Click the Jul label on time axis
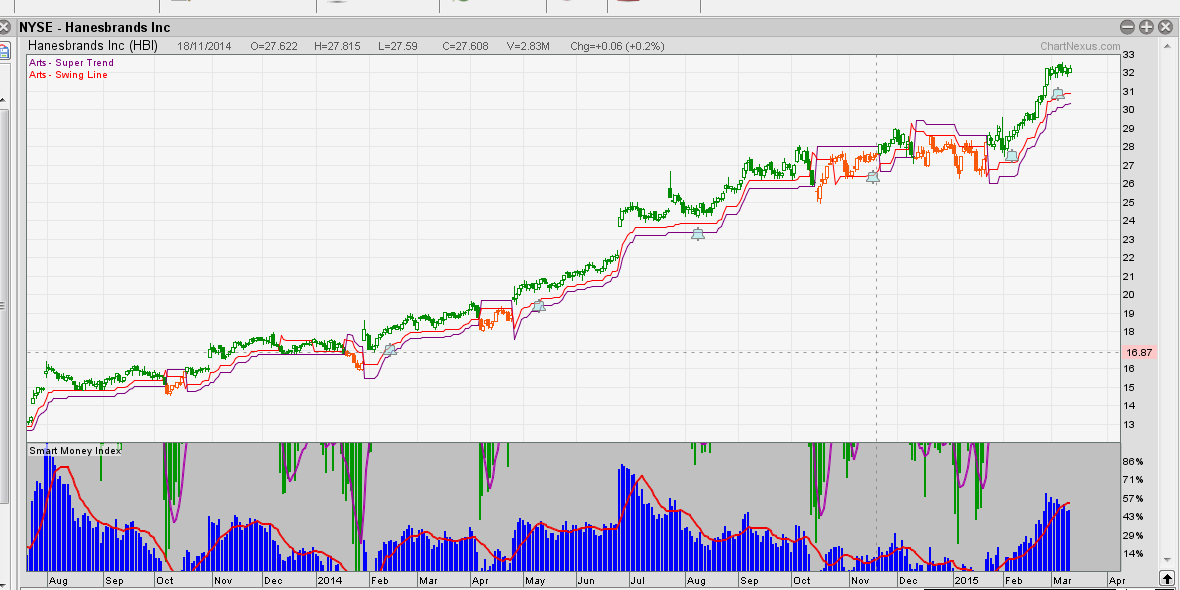 click(x=637, y=581)
